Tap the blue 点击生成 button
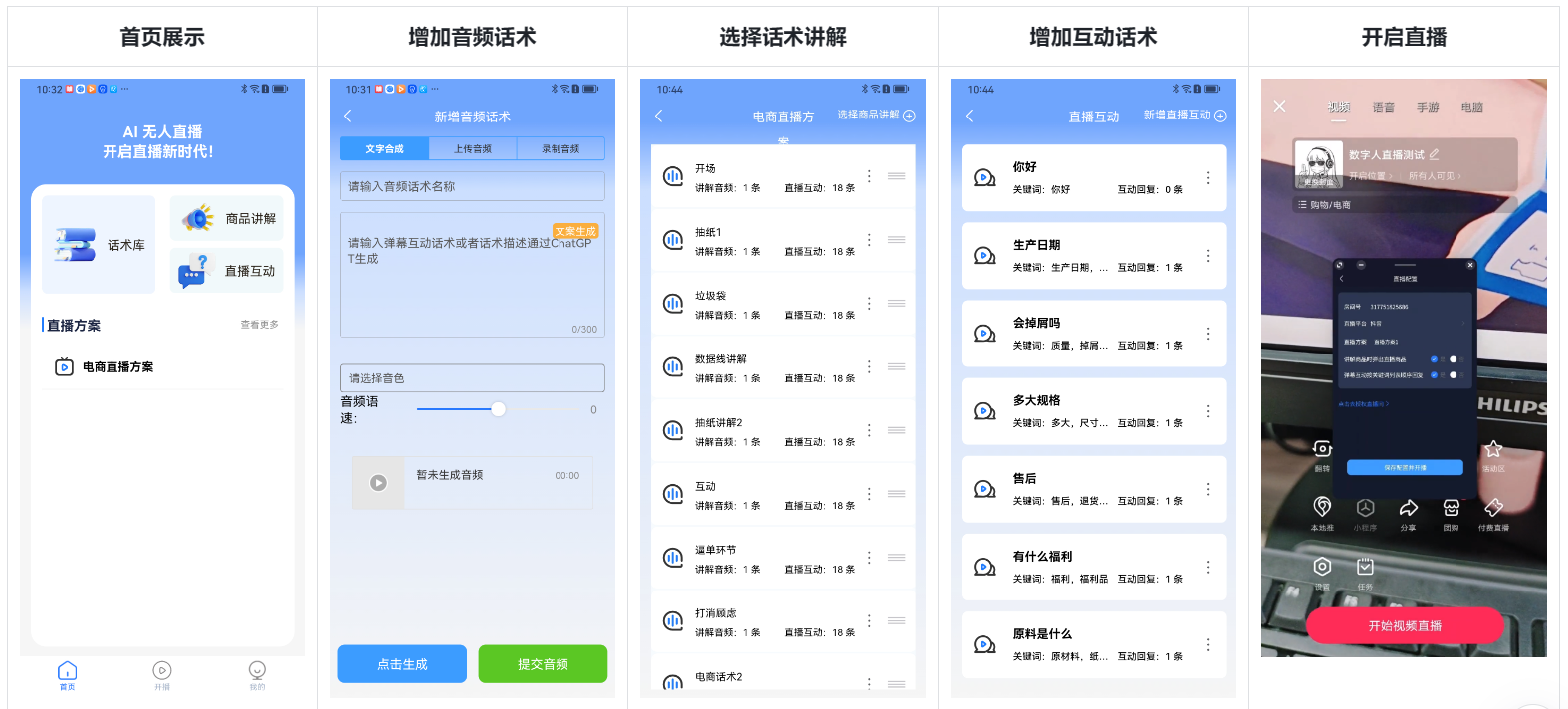Screen dimensions: 1568x709 (402, 664)
